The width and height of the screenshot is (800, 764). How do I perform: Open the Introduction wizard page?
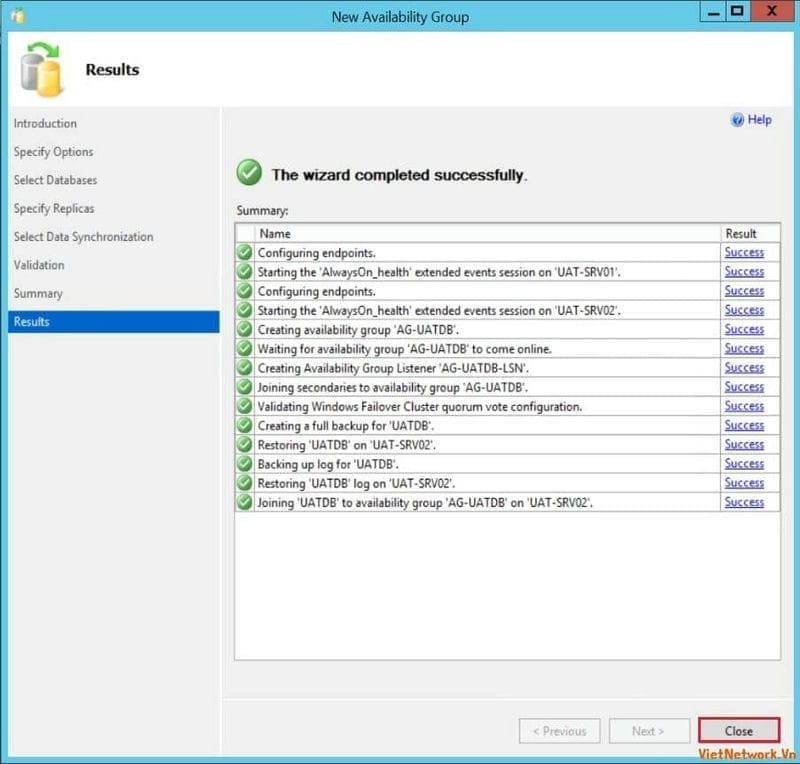(x=45, y=124)
